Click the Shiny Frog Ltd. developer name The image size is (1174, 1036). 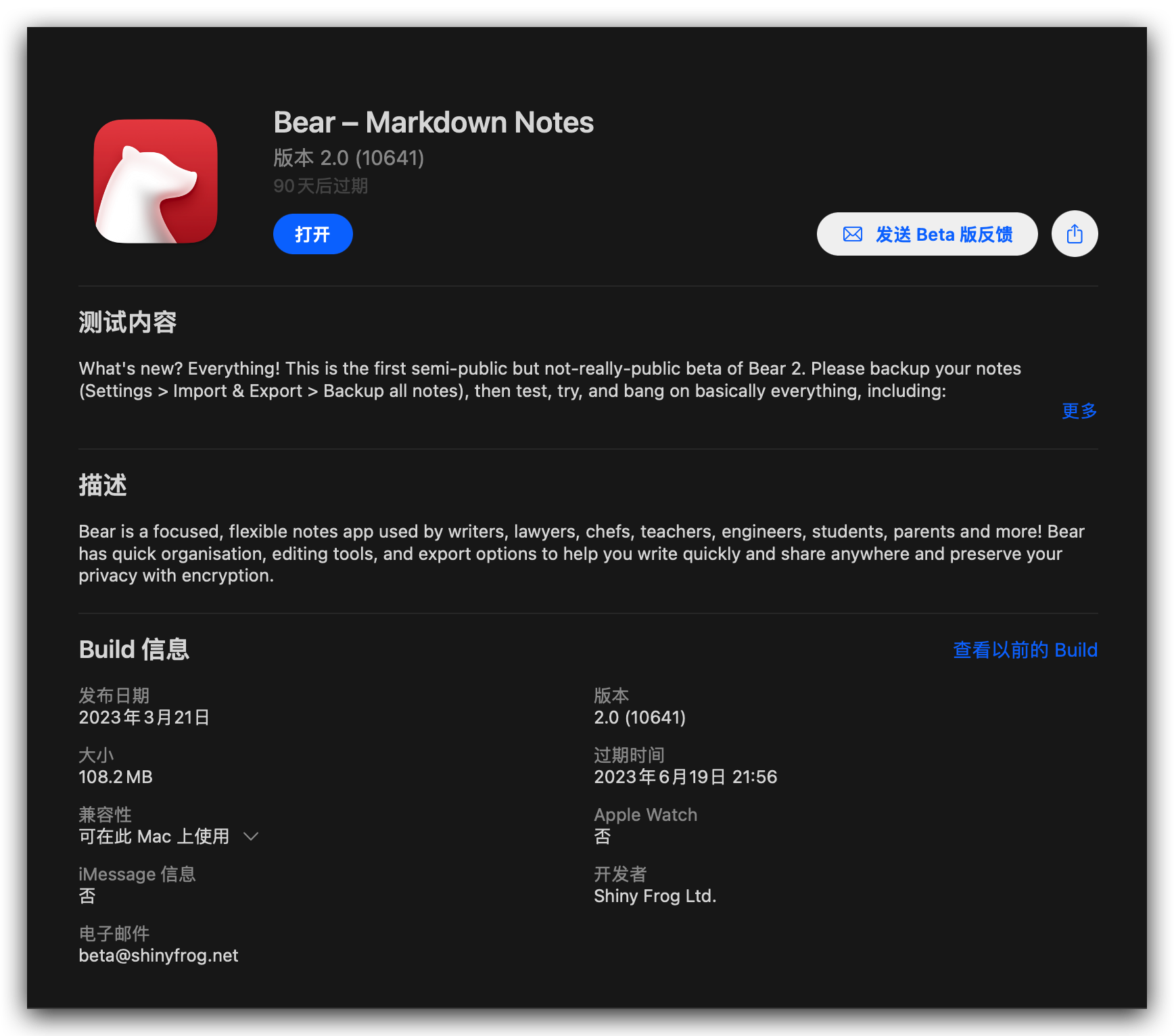[x=655, y=896]
